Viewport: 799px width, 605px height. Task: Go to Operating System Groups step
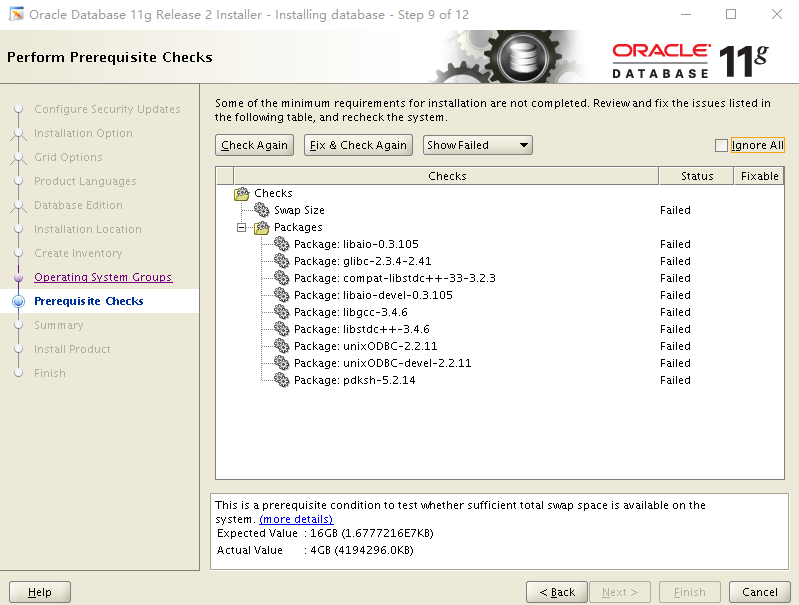(103, 277)
